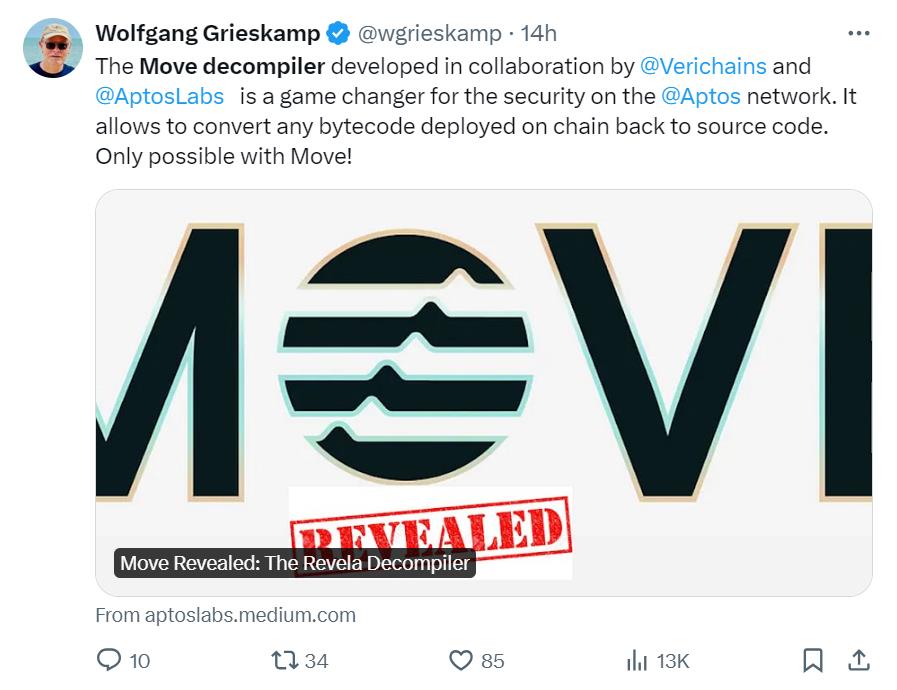Image resolution: width=897 pixels, height=690 pixels.
Task: Click 'From aptoslabs.medium.com' source link
Action: (x=225, y=615)
